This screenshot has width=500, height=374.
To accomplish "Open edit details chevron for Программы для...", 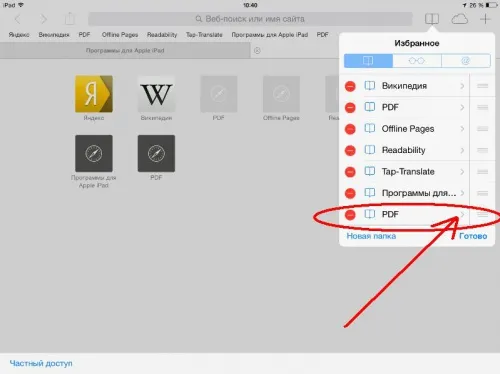I will tap(462, 193).
